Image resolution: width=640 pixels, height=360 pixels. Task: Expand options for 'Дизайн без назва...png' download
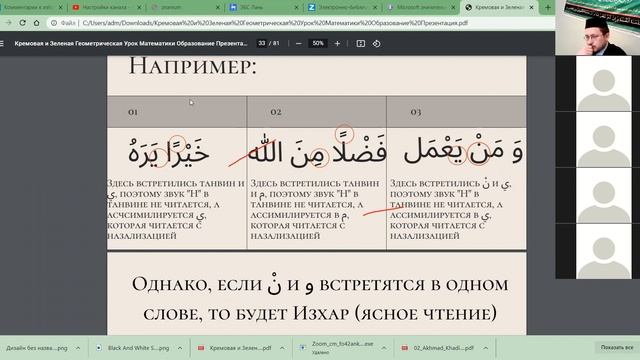[x=78, y=348]
